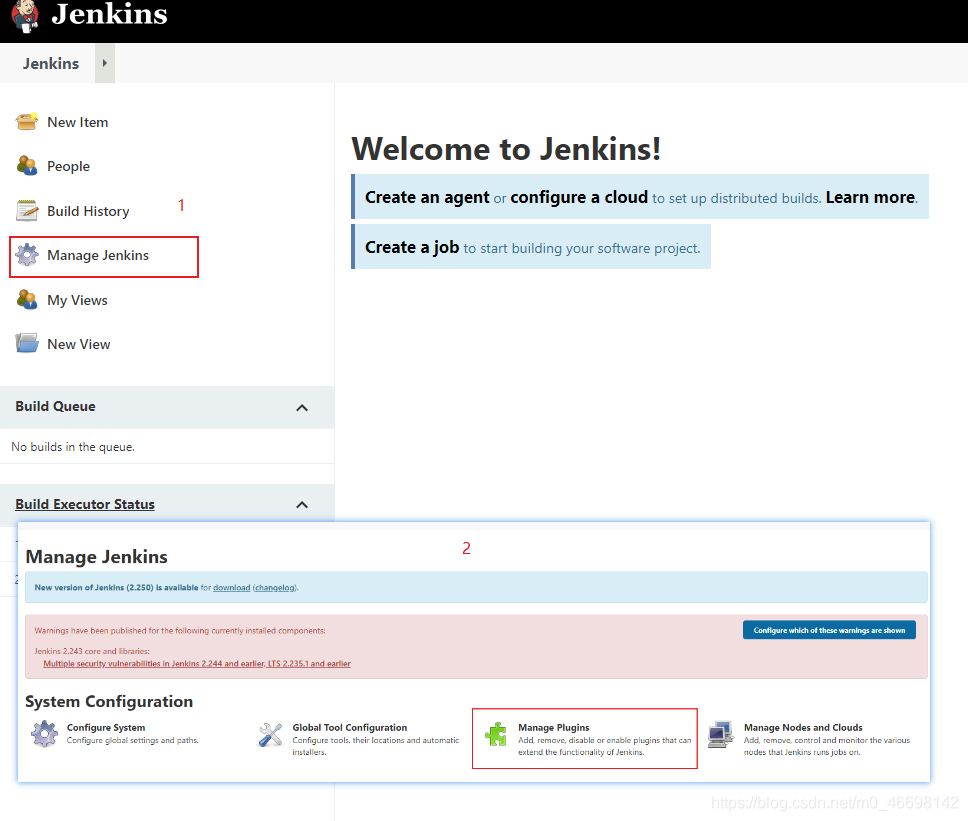Expand the Jenkins breadcrumb dropdown arrow
968x821 pixels.
point(105,63)
